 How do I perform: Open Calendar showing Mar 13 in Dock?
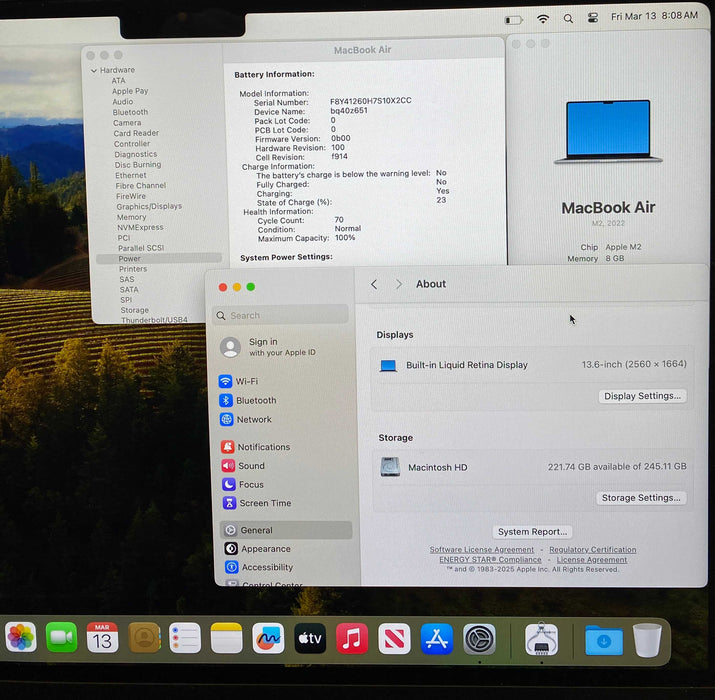click(102, 637)
